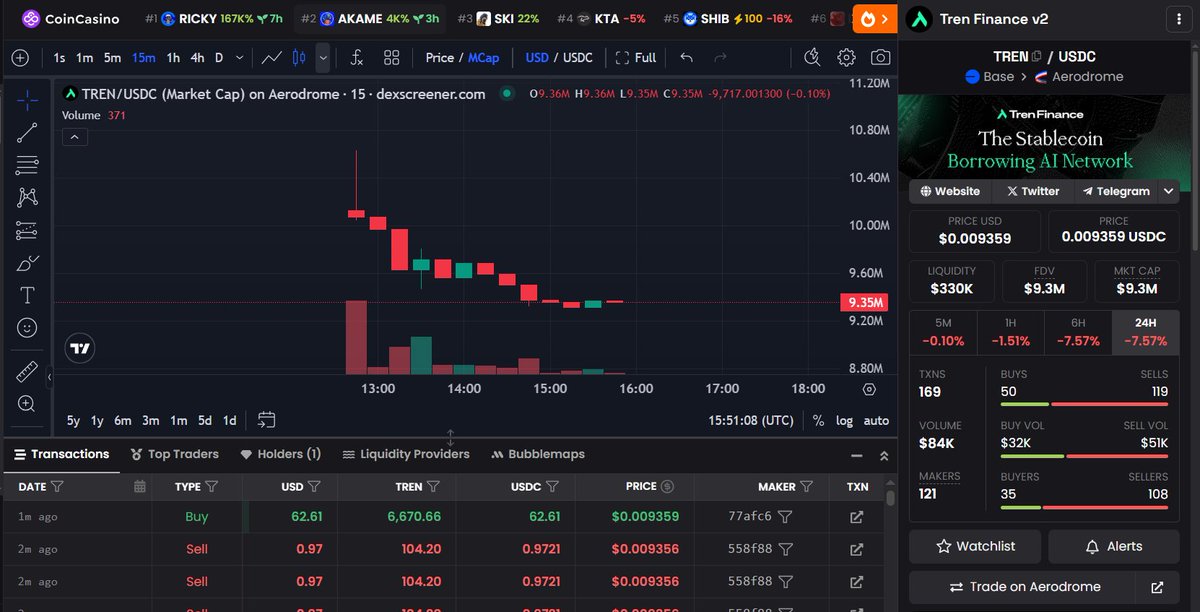Toggle percent scale on the chart
This screenshot has height=612, width=1200.
pos(818,421)
